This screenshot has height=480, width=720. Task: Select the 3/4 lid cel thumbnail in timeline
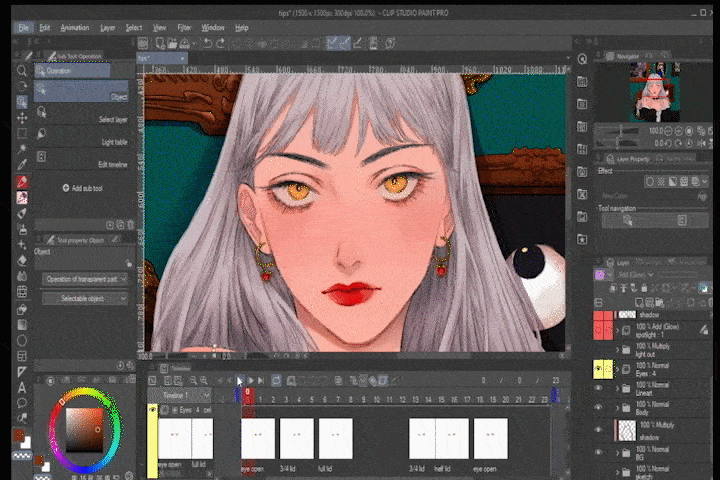[x=297, y=439]
